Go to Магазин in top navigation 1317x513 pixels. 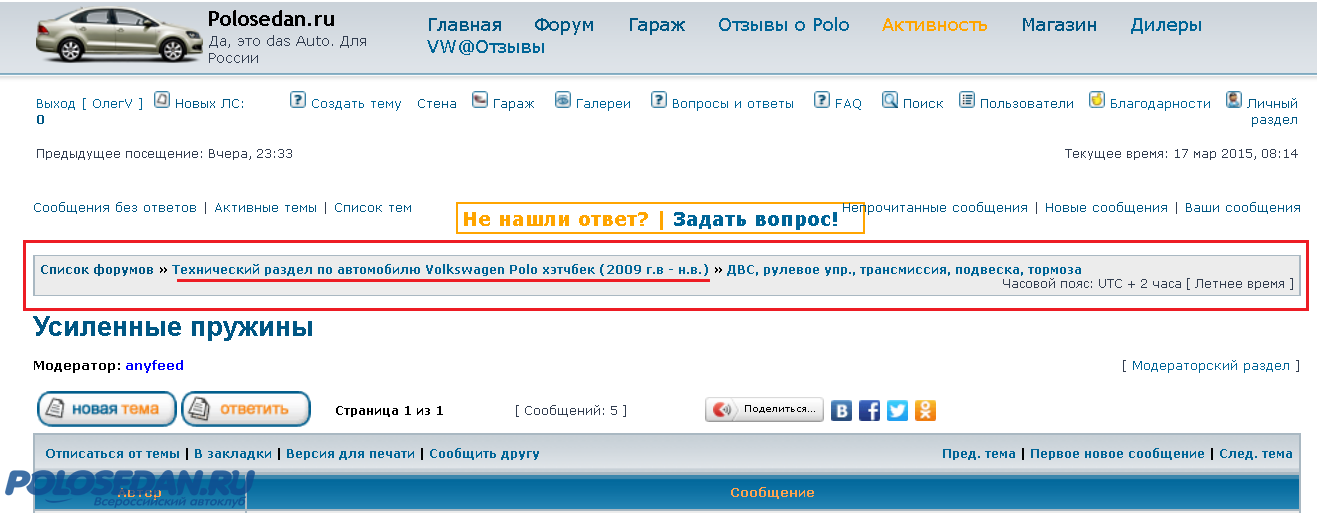(1059, 25)
